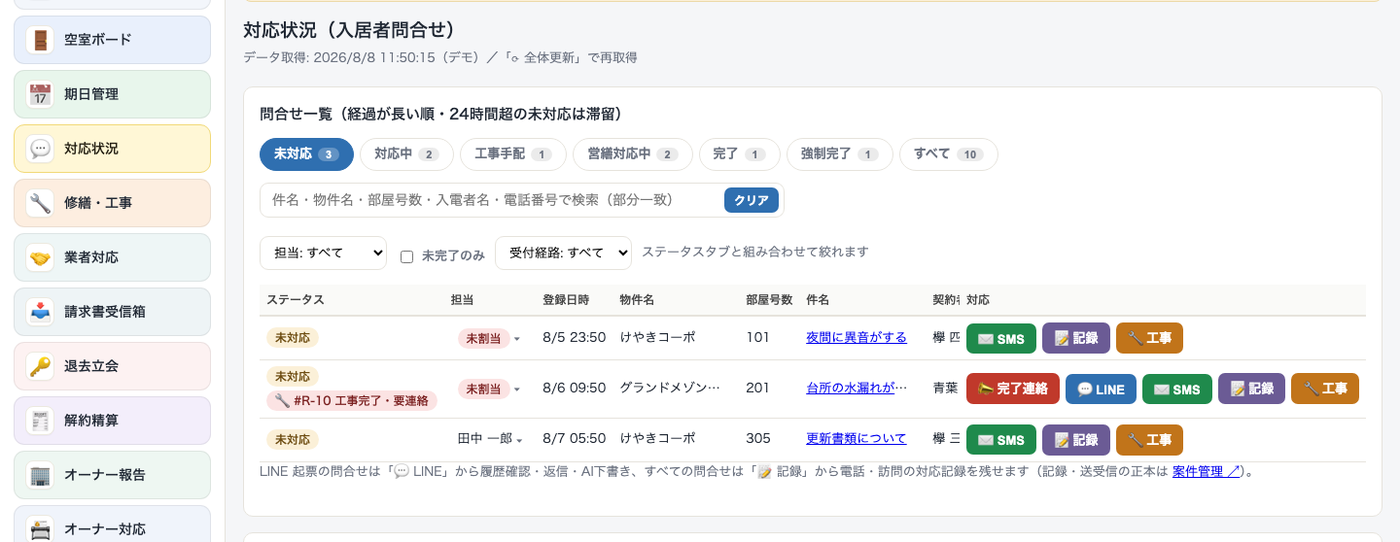The height and width of the screenshot is (542, 1400).
Task: Click the 件名 column header
Action: 818,300
